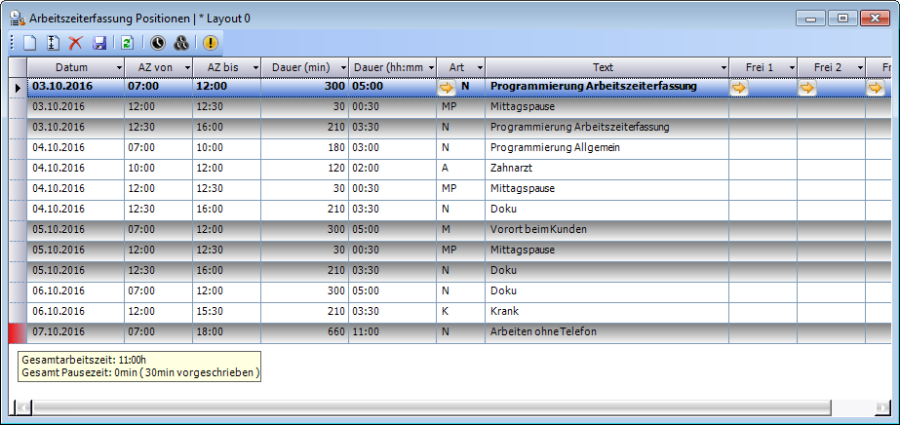Image resolution: width=900 pixels, height=425 pixels.
Task: Click the new document icon in toolbar
Action: pos(30,43)
